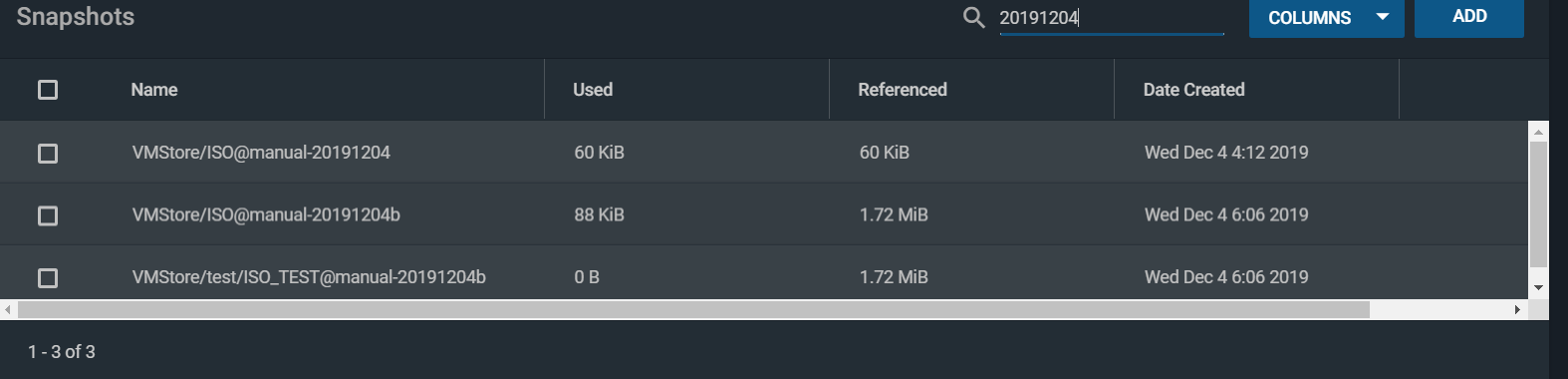Open the COLUMNS dropdown

[1327, 18]
